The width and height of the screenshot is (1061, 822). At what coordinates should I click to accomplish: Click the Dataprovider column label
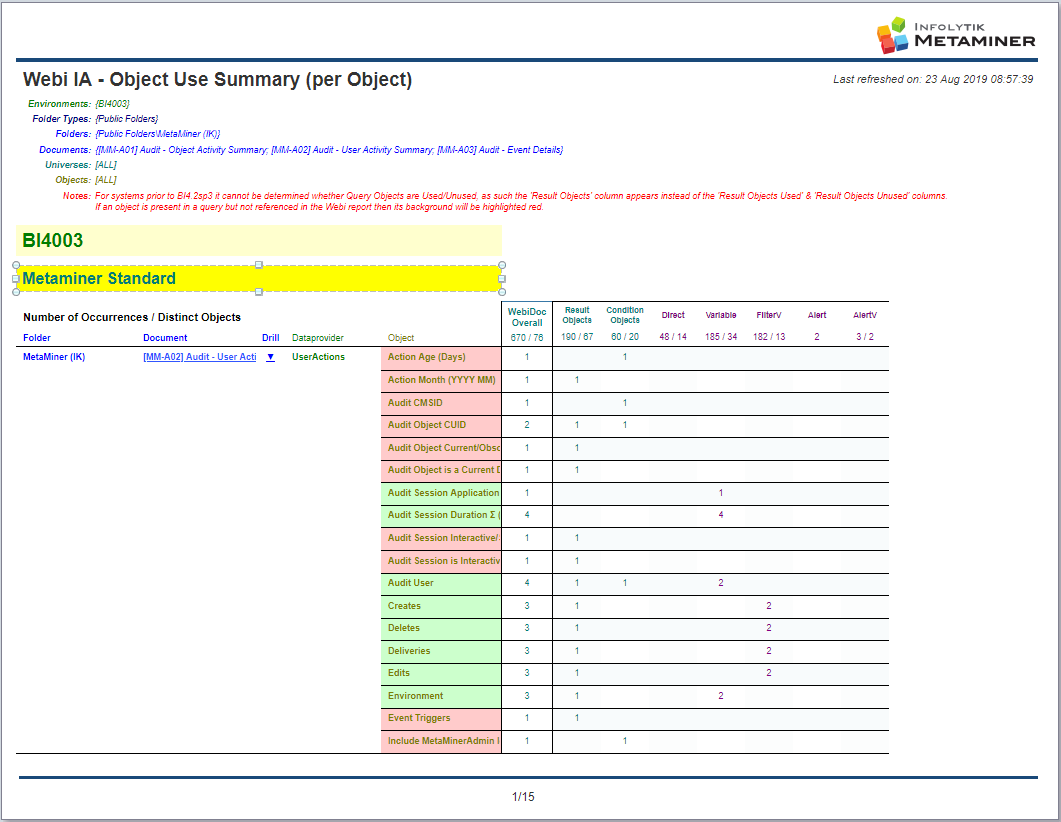point(318,338)
